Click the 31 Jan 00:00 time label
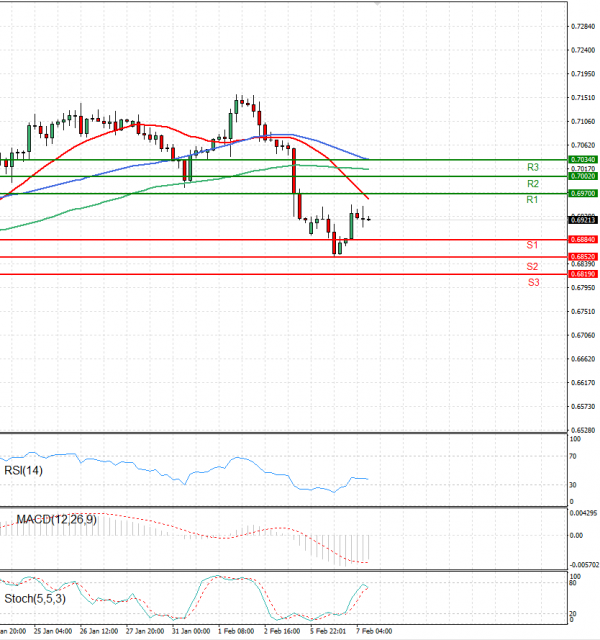 click(x=191, y=631)
